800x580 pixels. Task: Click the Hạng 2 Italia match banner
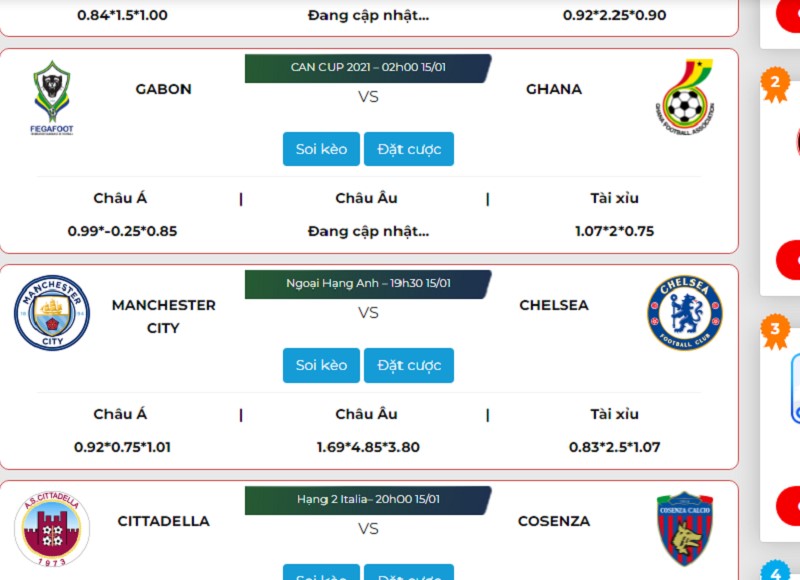(x=368, y=500)
